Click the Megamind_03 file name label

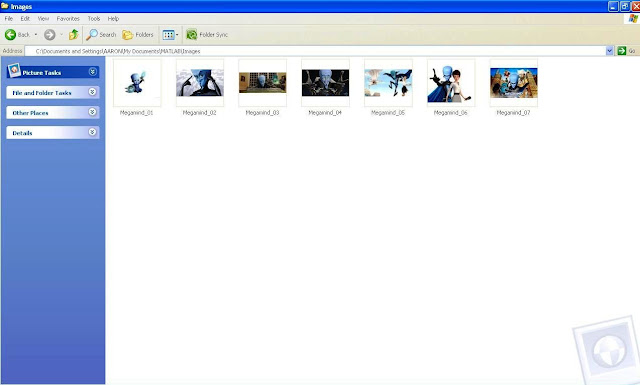point(262,113)
